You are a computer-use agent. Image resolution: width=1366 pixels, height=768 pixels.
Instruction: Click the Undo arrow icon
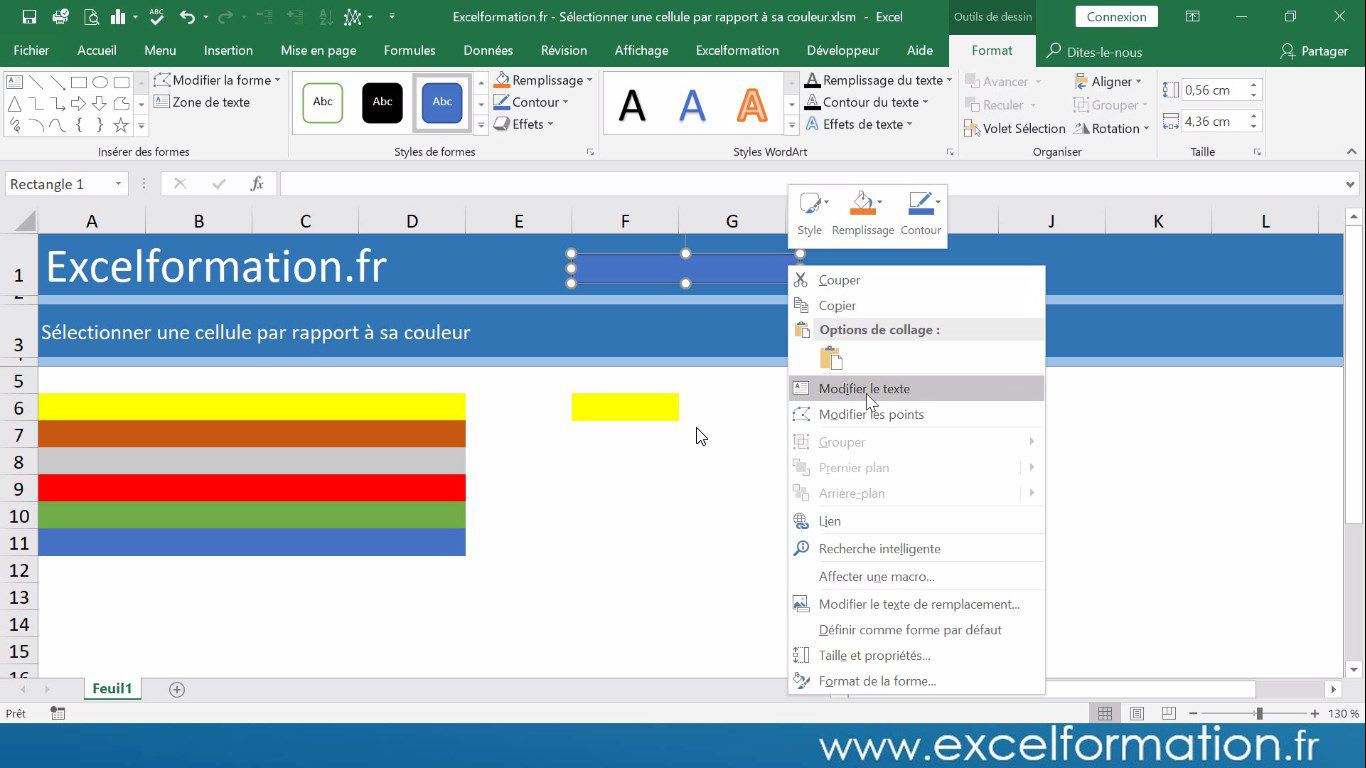187,17
